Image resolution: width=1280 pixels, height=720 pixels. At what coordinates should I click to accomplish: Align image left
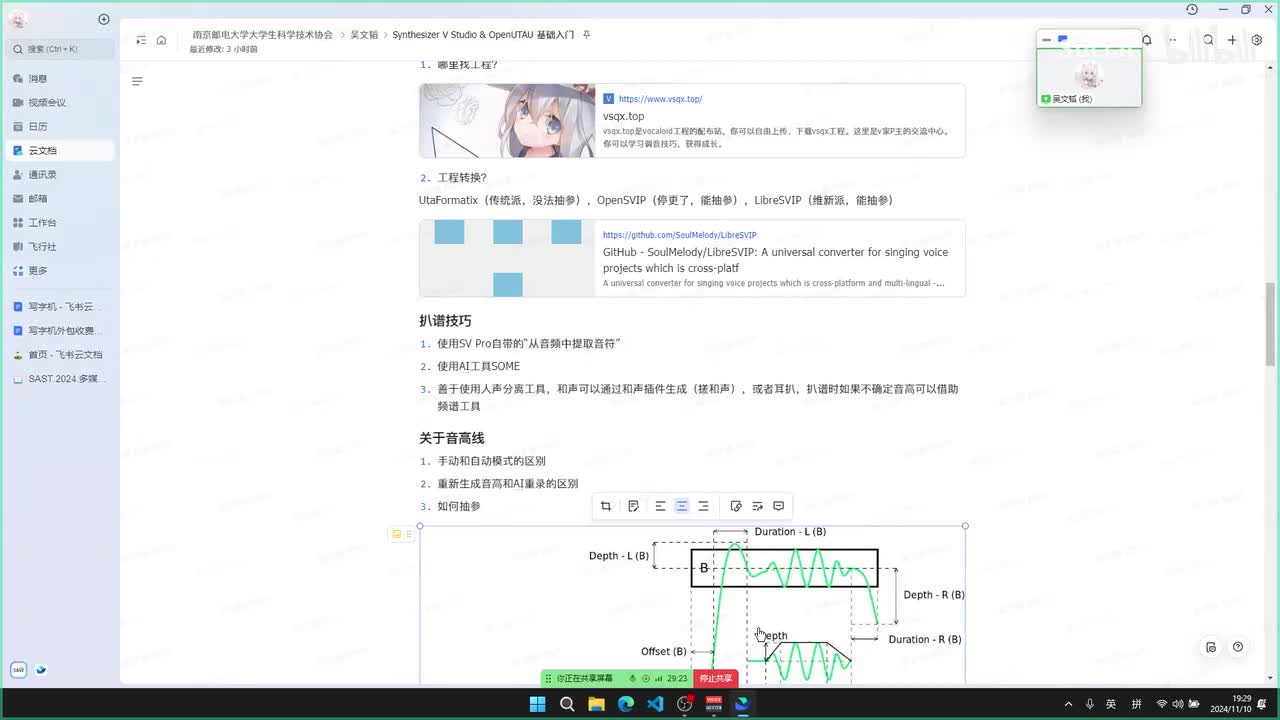[660, 506]
